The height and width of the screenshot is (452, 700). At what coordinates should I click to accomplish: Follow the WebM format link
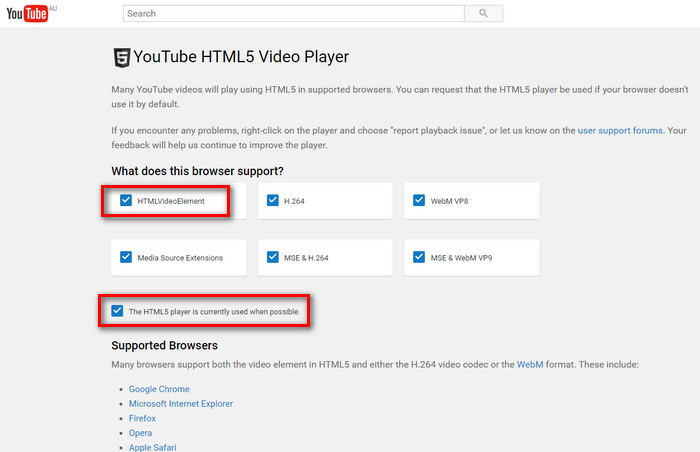[x=530, y=364]
